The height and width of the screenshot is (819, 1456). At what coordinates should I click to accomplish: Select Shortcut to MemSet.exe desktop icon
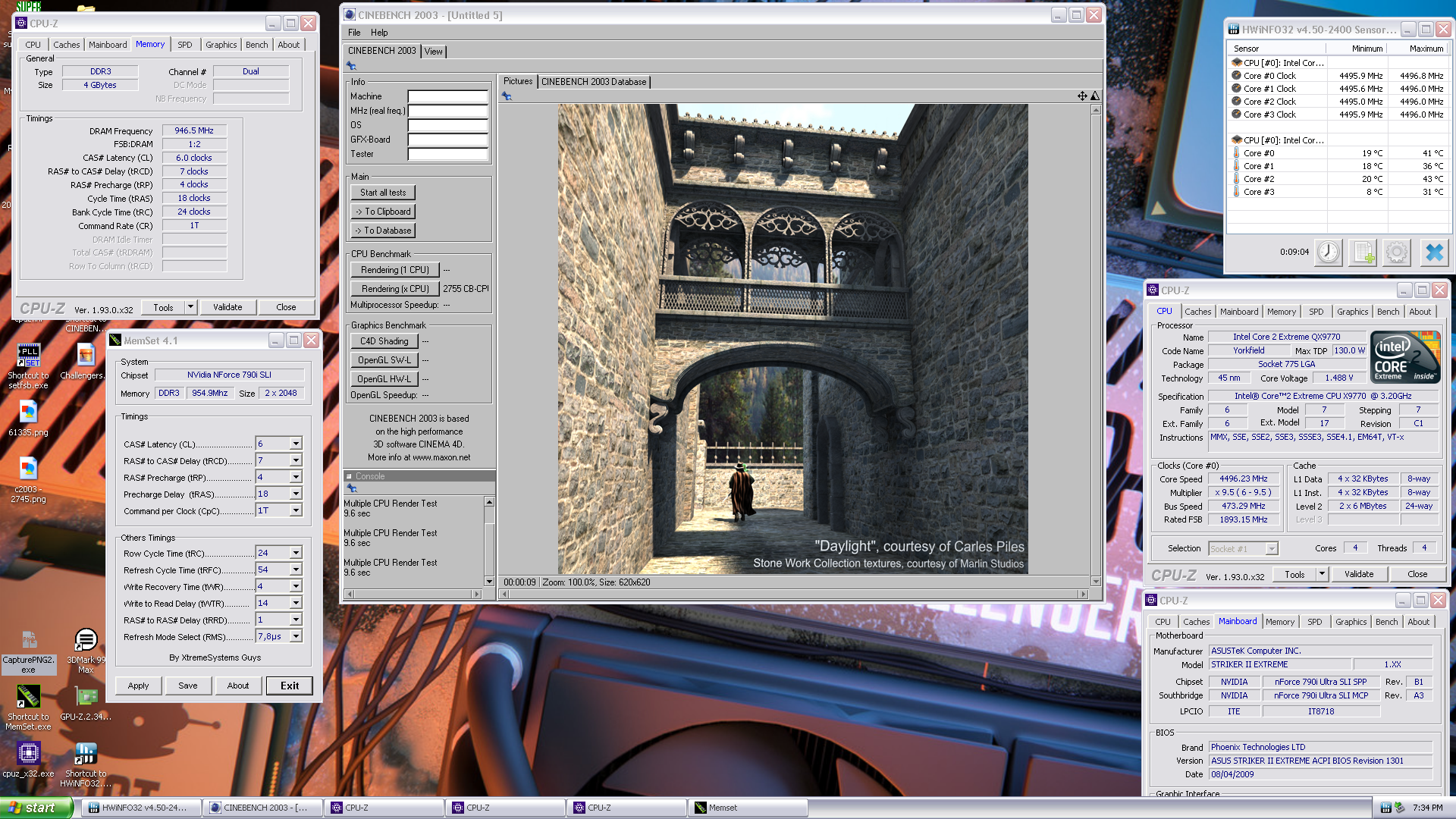click(x=28, y=708)
